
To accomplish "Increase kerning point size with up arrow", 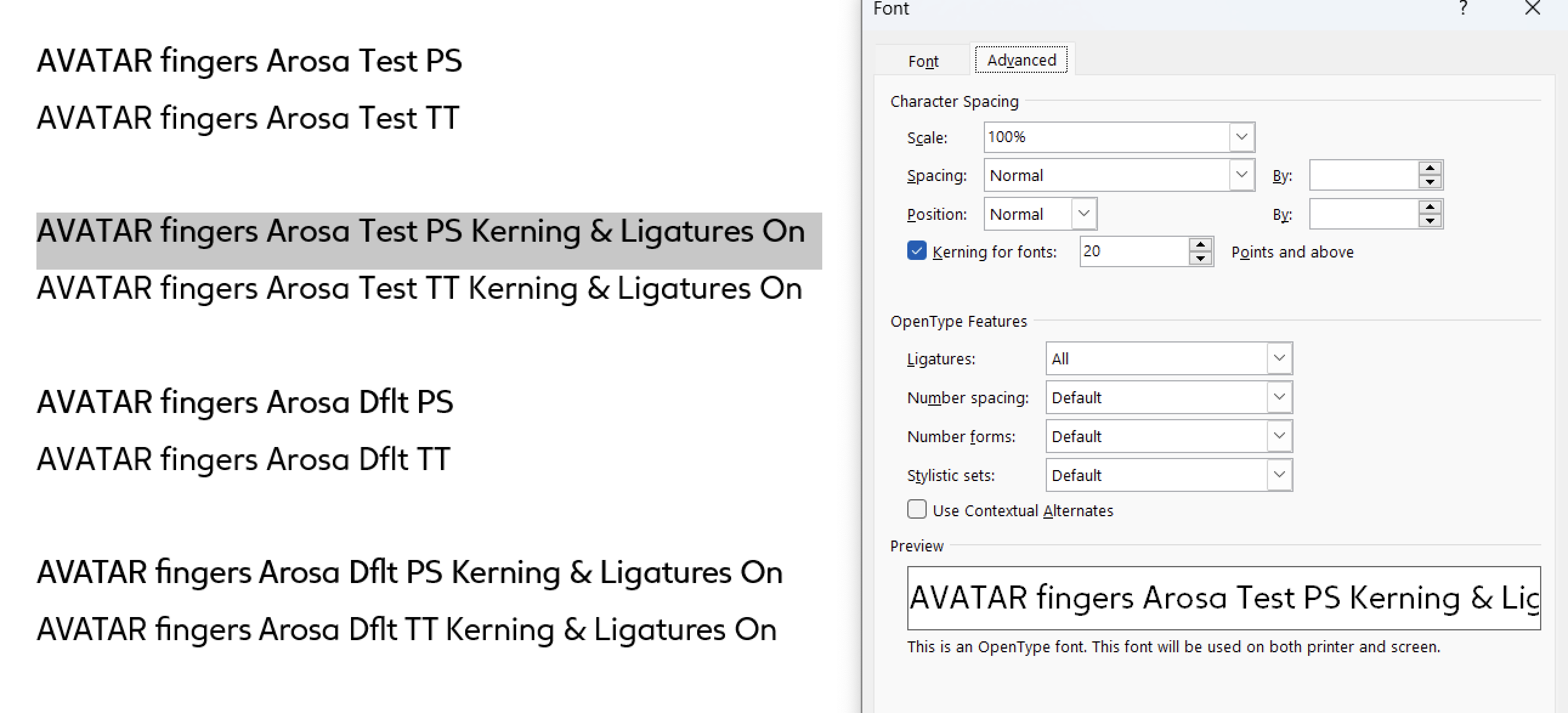I will [x=1200, y=245].
